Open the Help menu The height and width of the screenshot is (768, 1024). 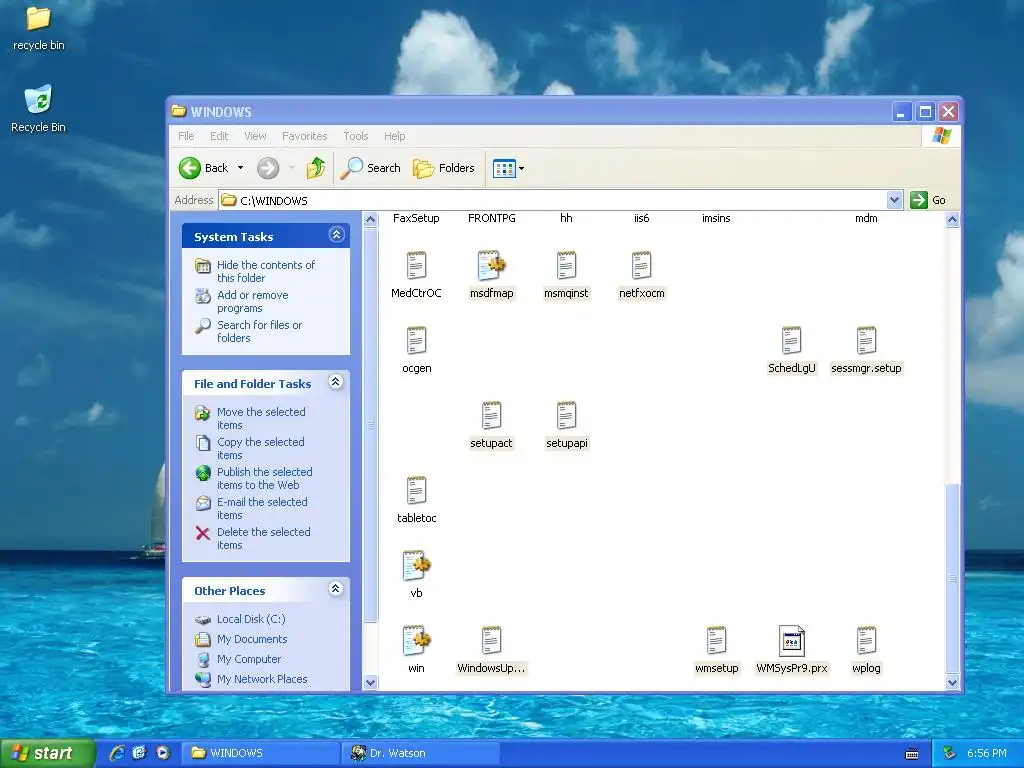coord(394,136)
